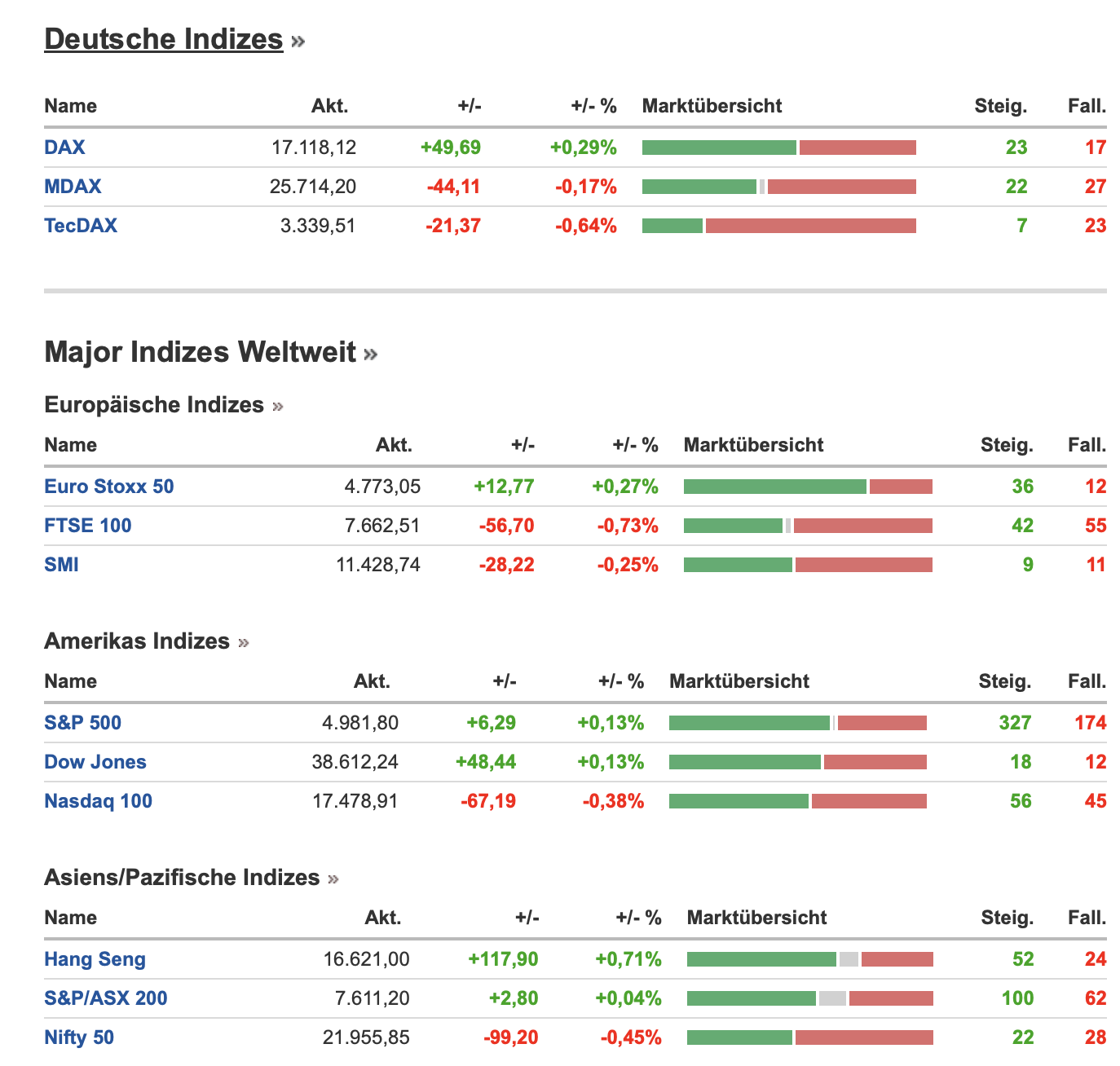The width and height of the screenshot is (1120, 1066).
Task: Click the chevron icon beside Asiens/Pazifische Indizes
Action: [x=333, y=879]
